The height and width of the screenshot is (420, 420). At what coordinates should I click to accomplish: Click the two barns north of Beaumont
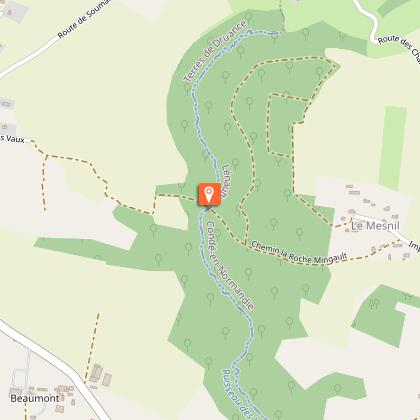click(100, 375)
